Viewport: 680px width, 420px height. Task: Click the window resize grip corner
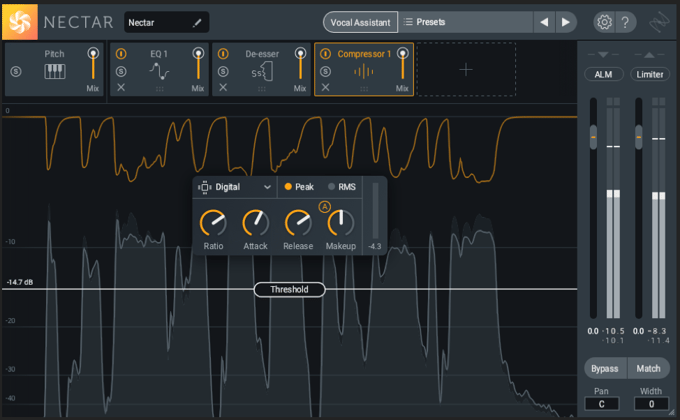(x=672, y=413)
